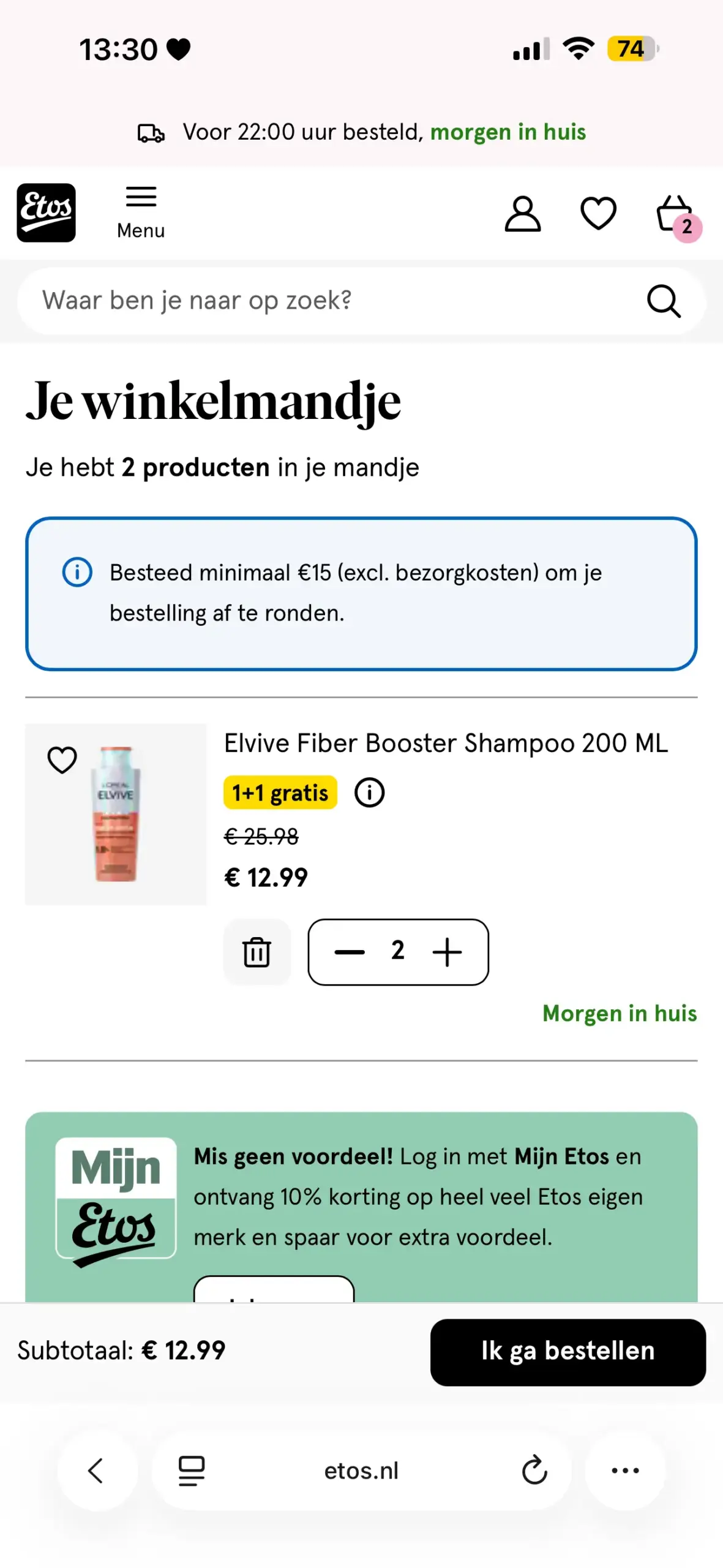Focus the 'Waar ben je naar op zoek?' field

(331, 301)
